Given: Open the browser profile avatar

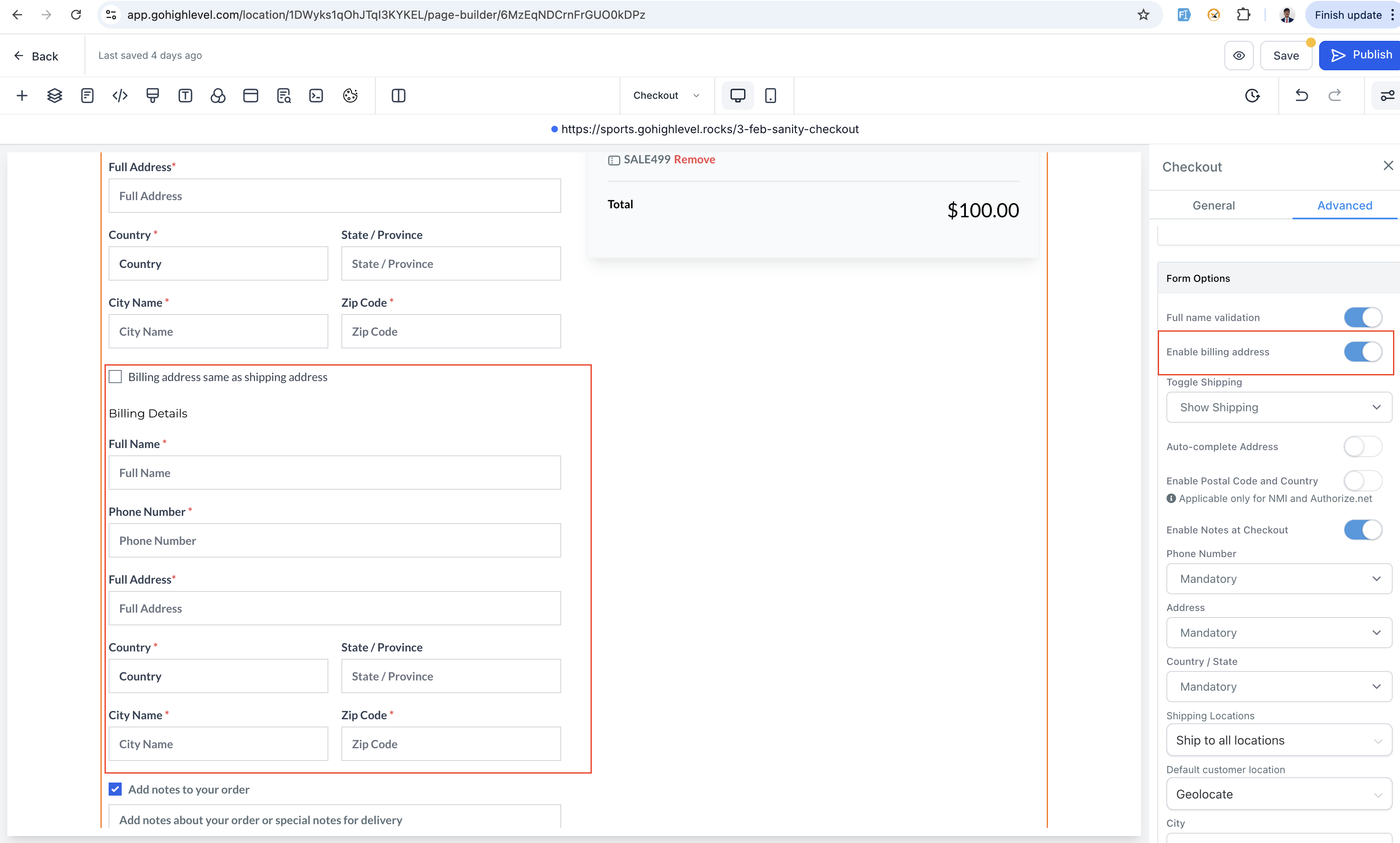Looking at the screenshot, I should (1287, 15).
